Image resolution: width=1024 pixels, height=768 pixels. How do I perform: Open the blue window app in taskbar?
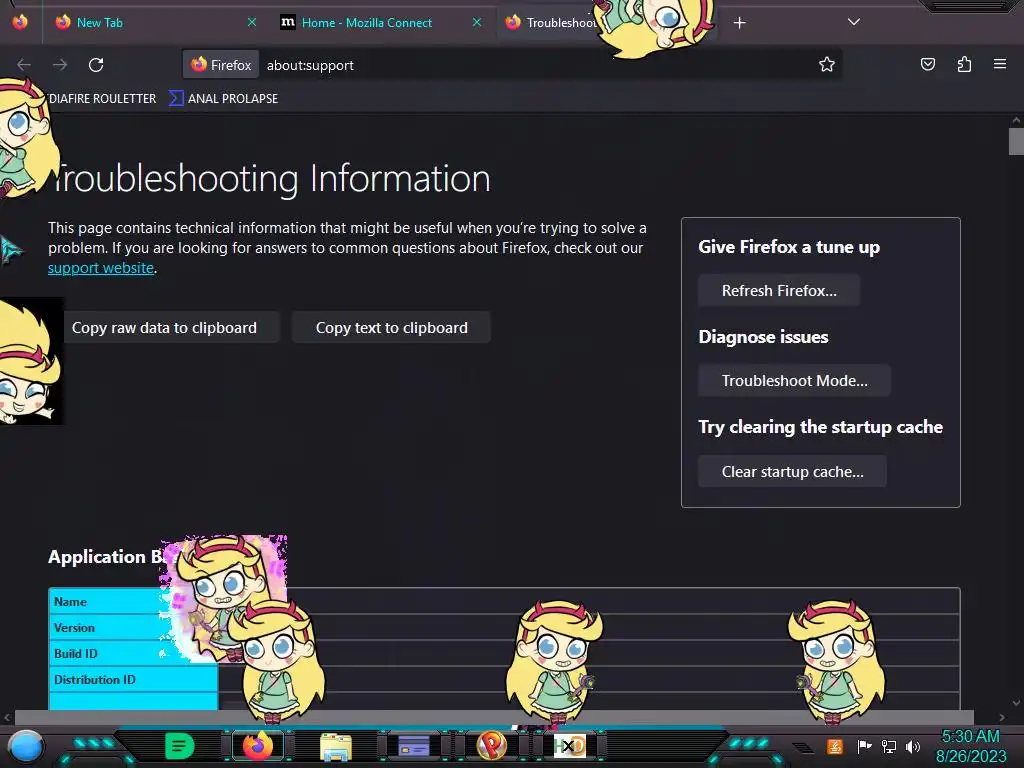tap(413, 746)
